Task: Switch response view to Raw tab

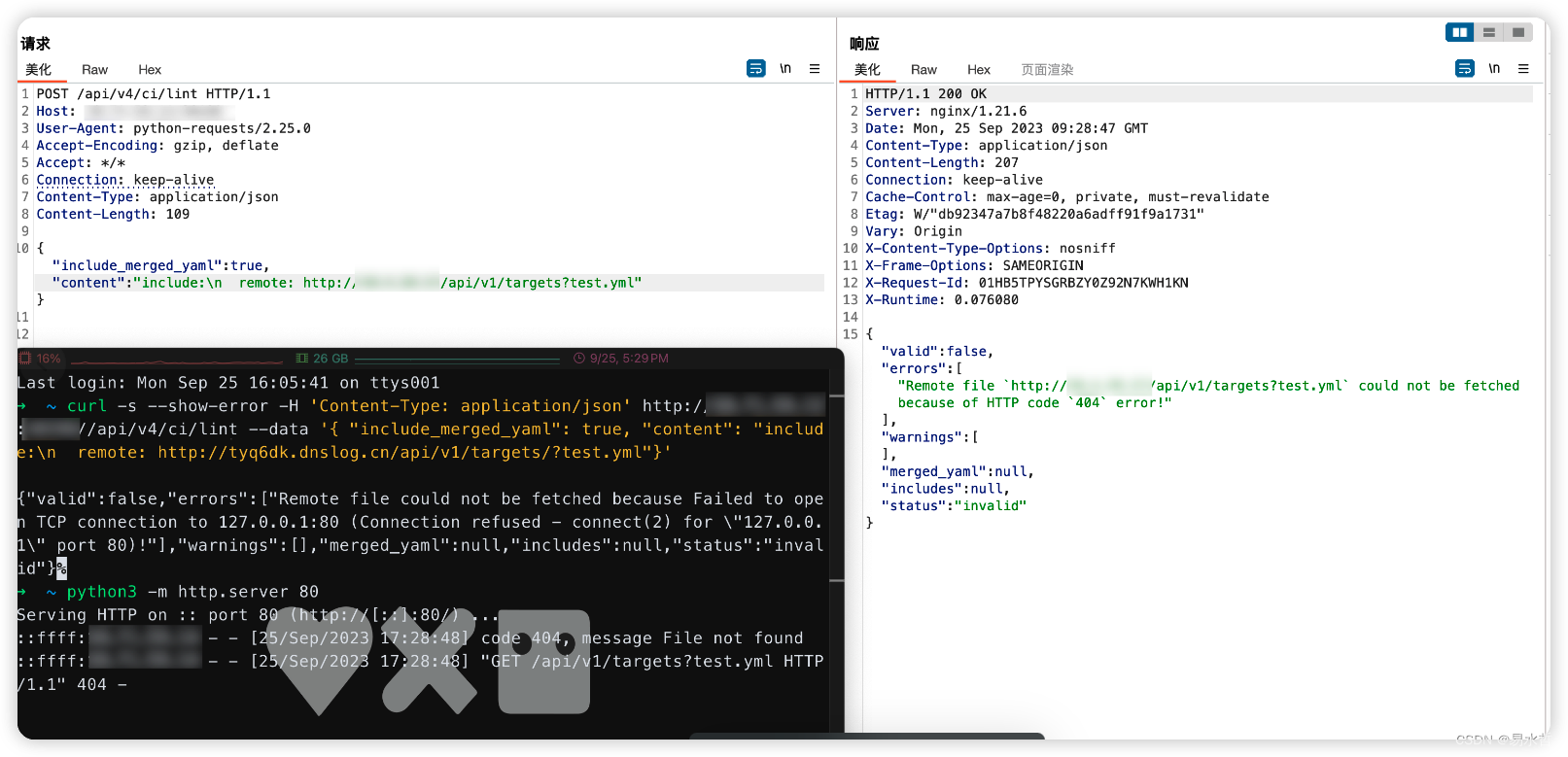Action: tap(923, 70)
